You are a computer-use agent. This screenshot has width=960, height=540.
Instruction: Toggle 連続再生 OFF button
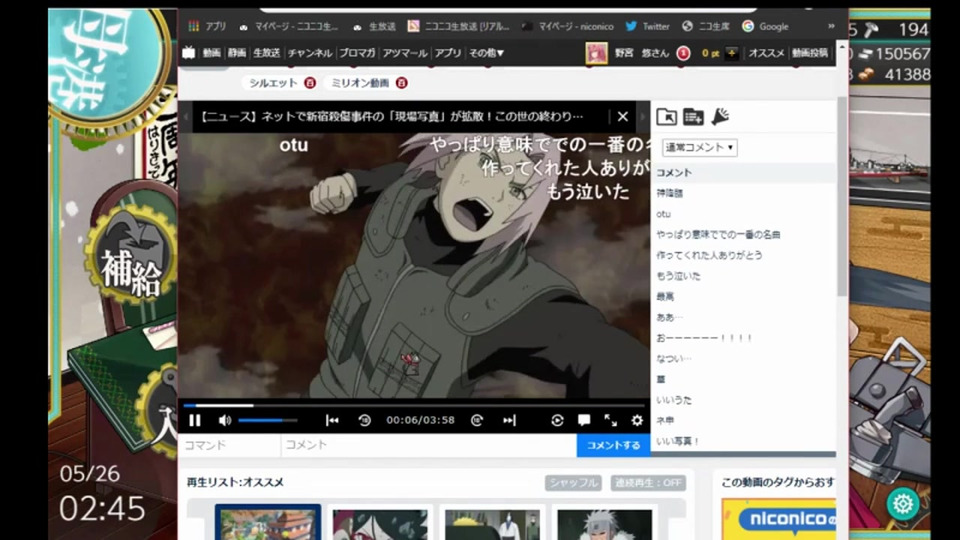pyautogui.click(x=648, y=482)
